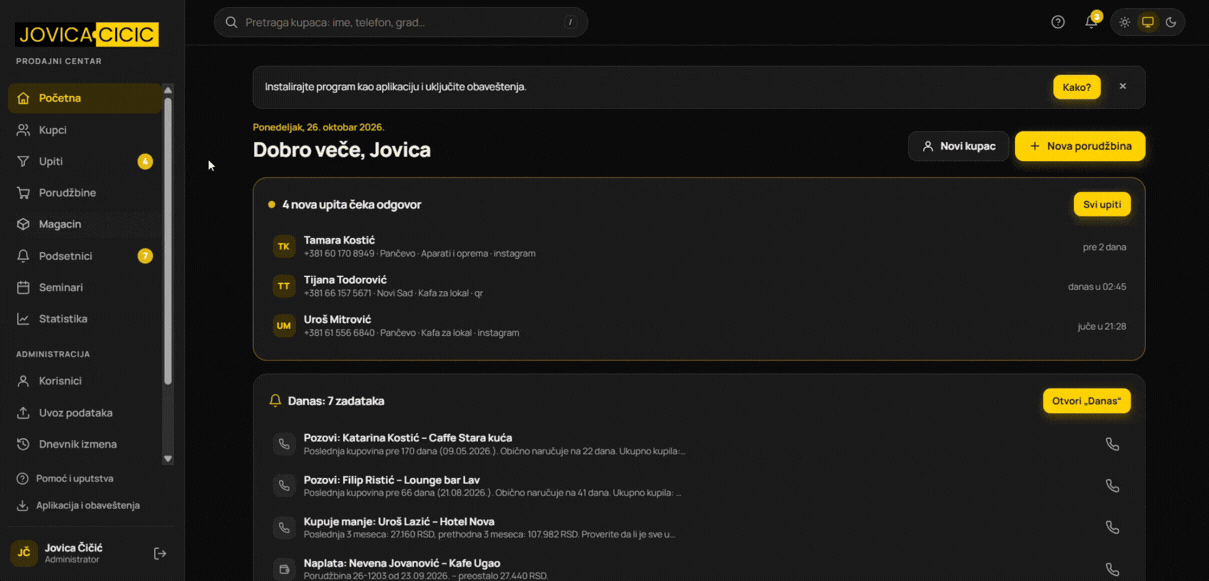Screen dimensions: 1209x581
Task: Click phone icon for Filip Ristić task
Action: [1112, 486]
